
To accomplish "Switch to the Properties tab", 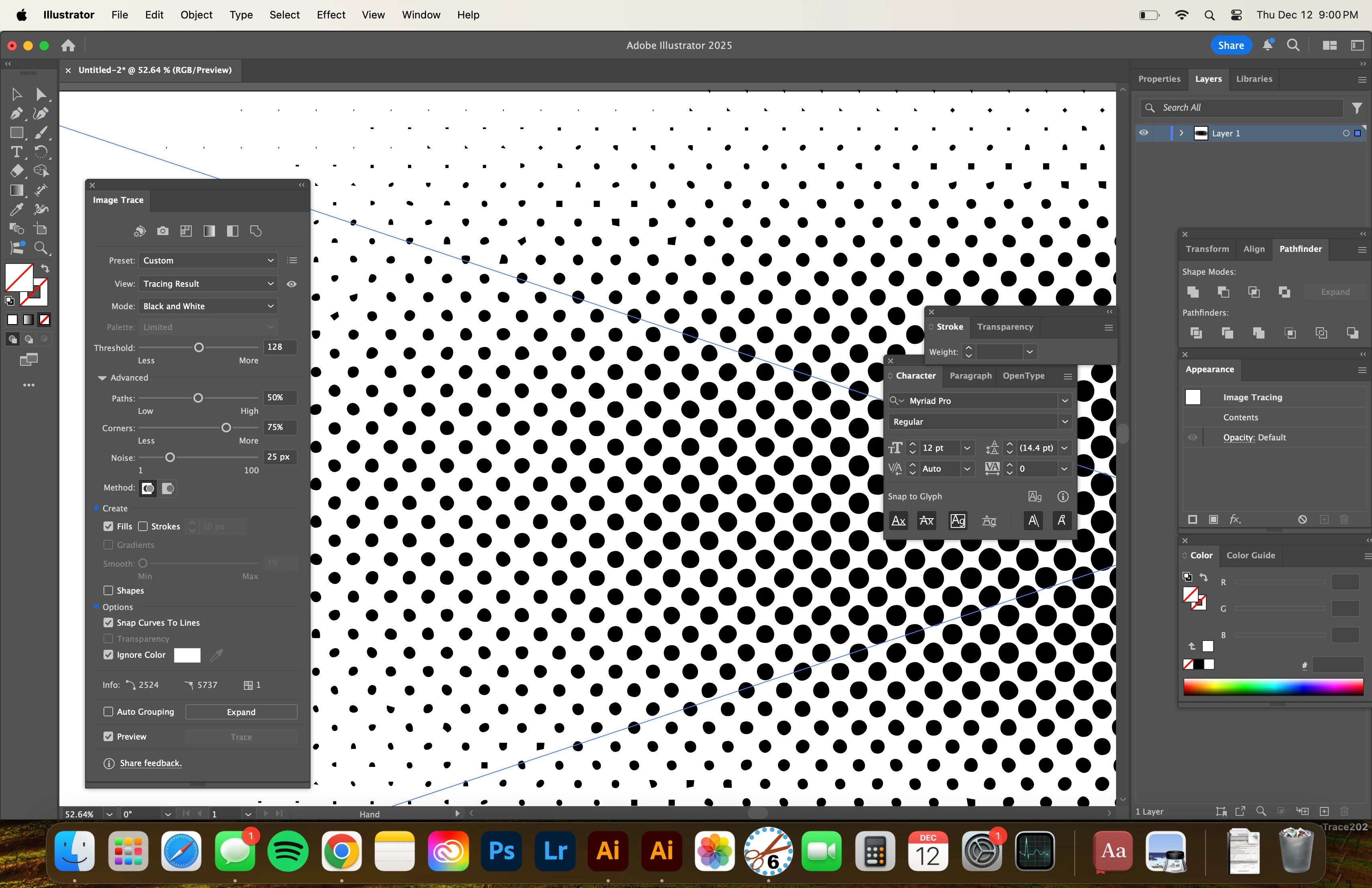I will pyautogui.click(x=1159, y=79).
